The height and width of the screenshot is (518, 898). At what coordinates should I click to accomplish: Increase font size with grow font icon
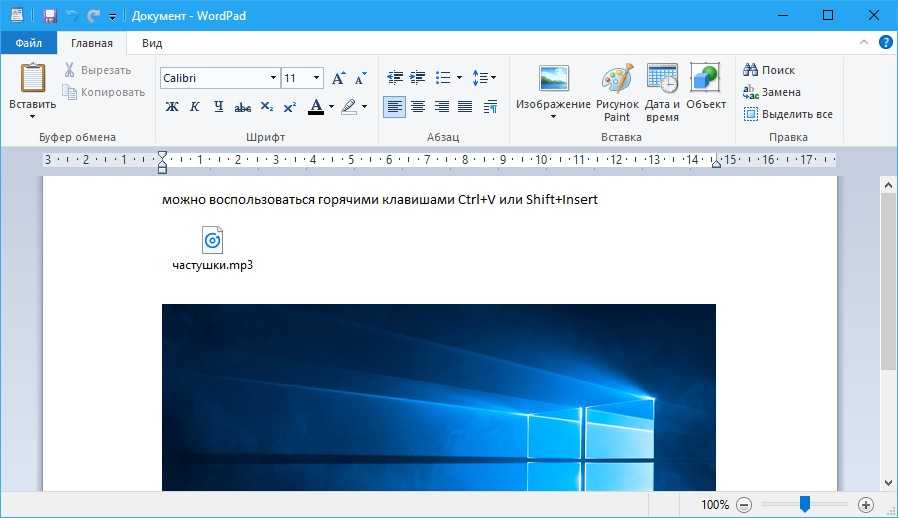tap(339, 78)
